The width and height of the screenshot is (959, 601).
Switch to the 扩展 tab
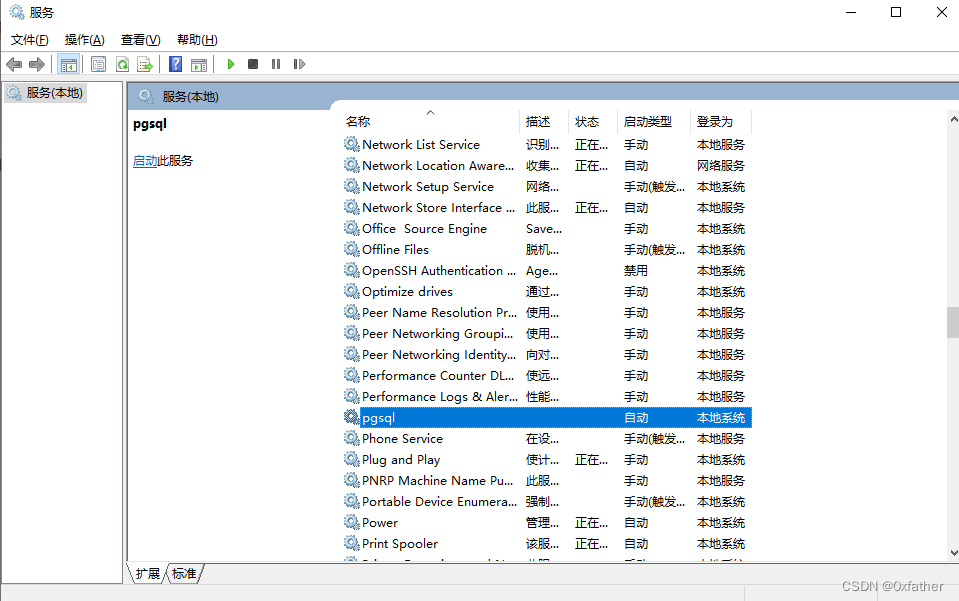(150, 573)
